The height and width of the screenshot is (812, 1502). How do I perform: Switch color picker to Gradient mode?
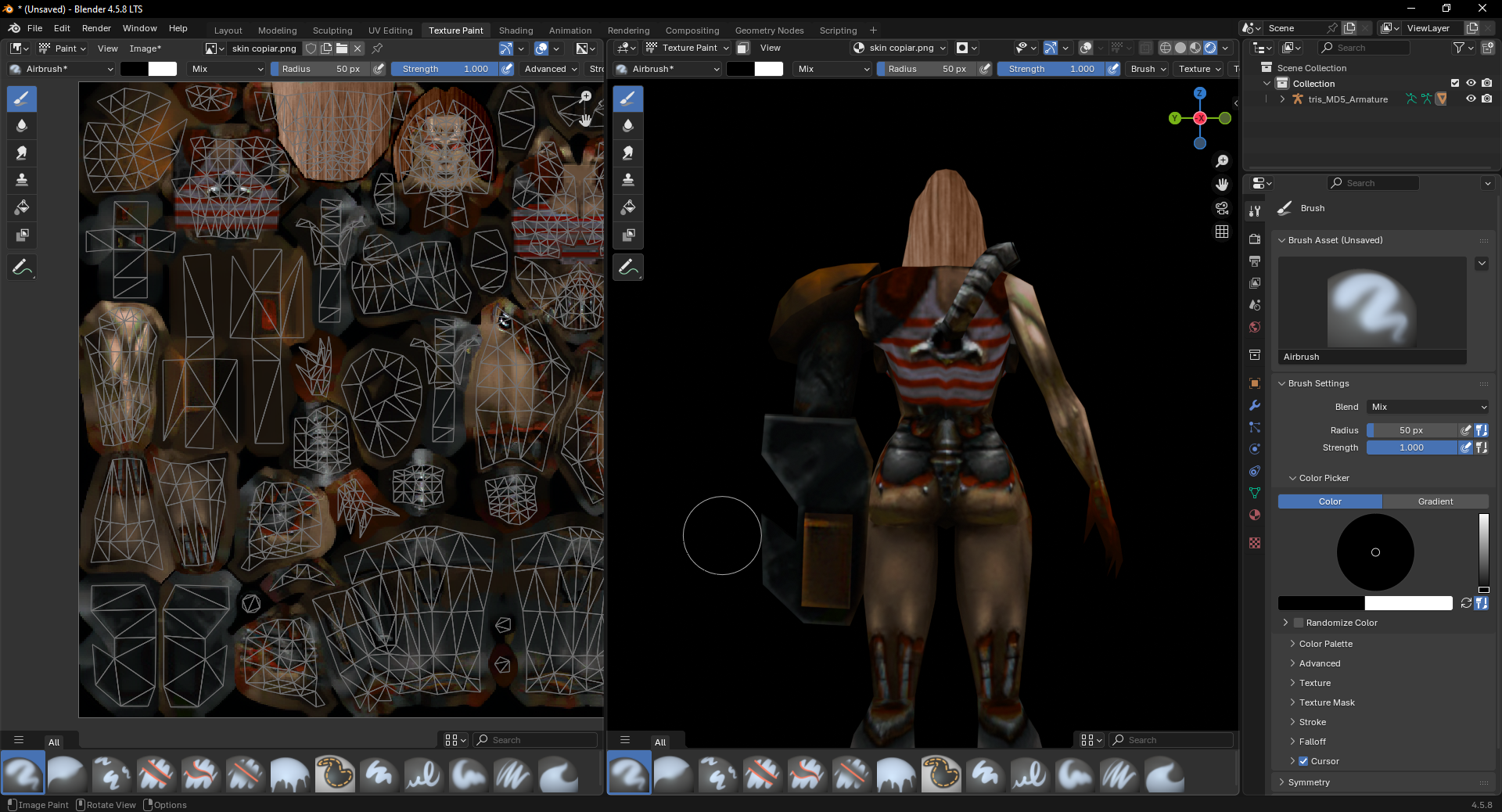click(1435, 501)
